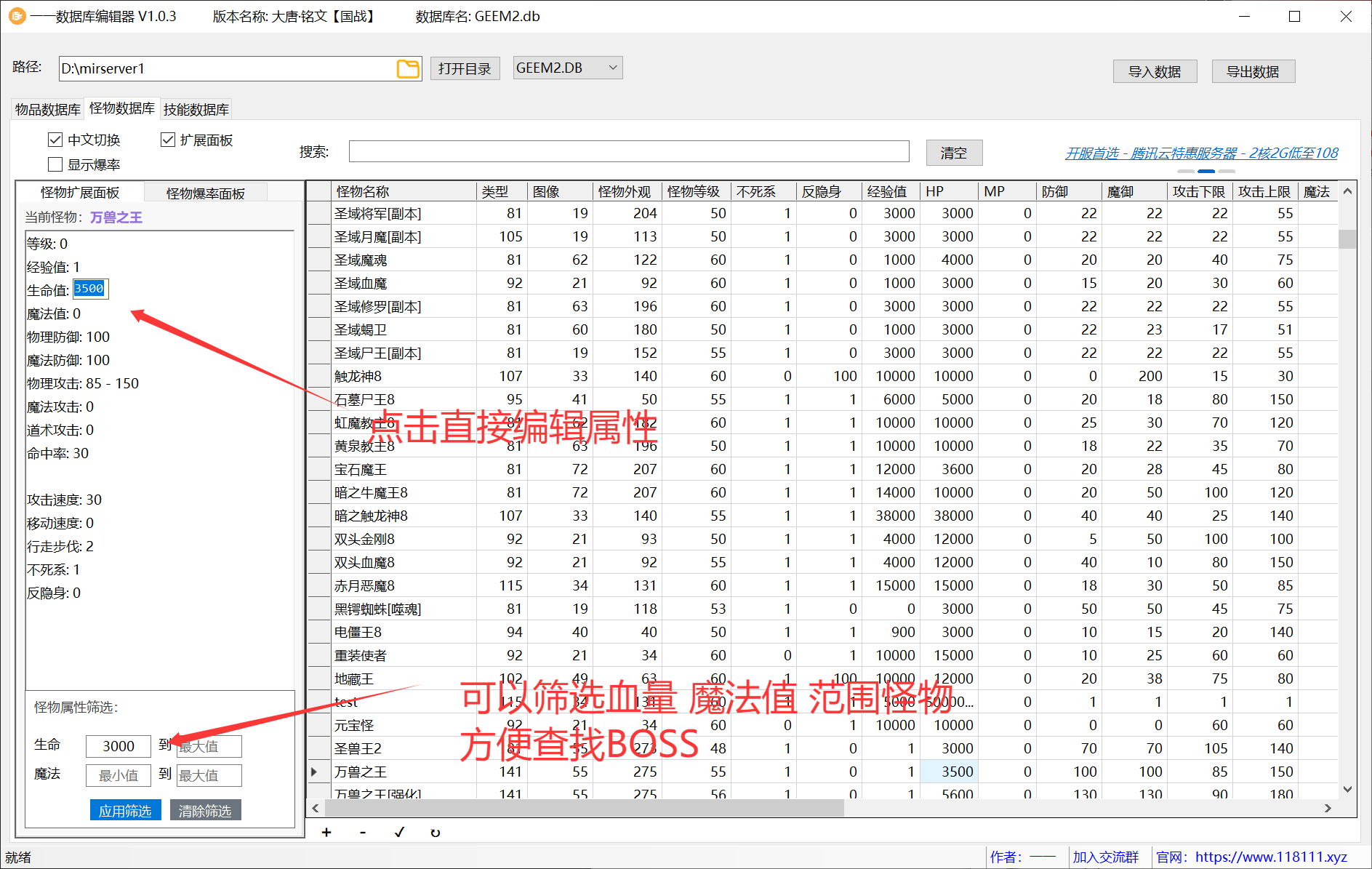1372x869 pixels.
Task: Switch to the 技能数据库 tab
Action: pyautogui.click(x=196, y=108)
